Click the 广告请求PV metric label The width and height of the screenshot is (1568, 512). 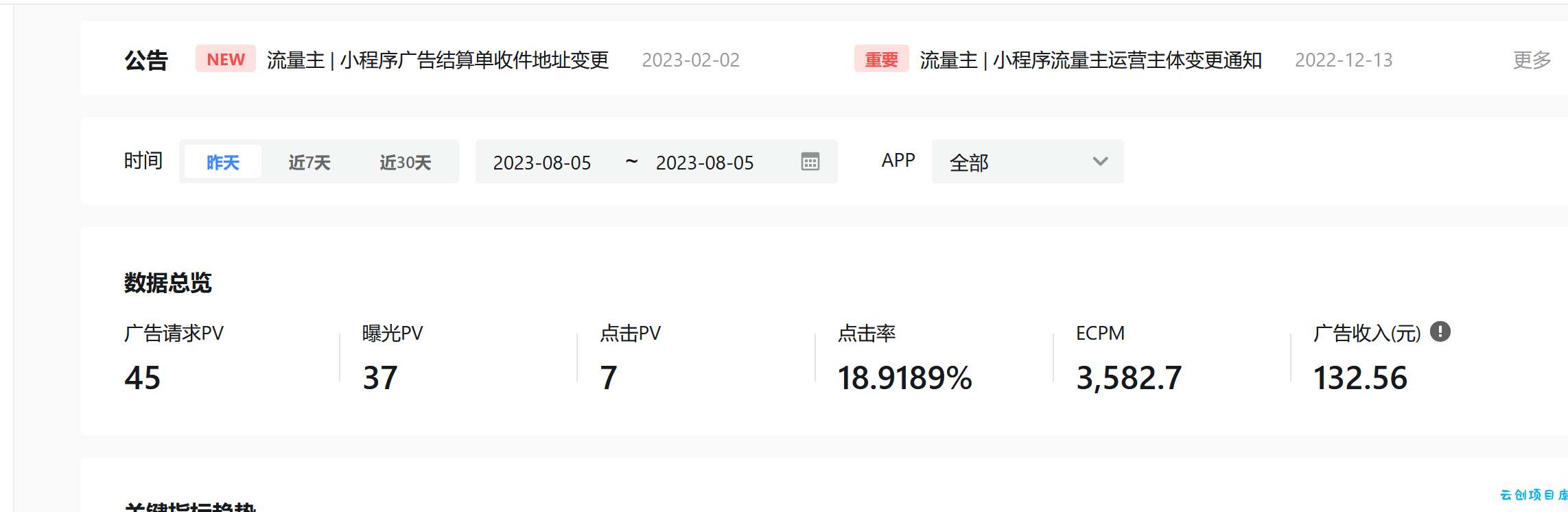point(174,334)
